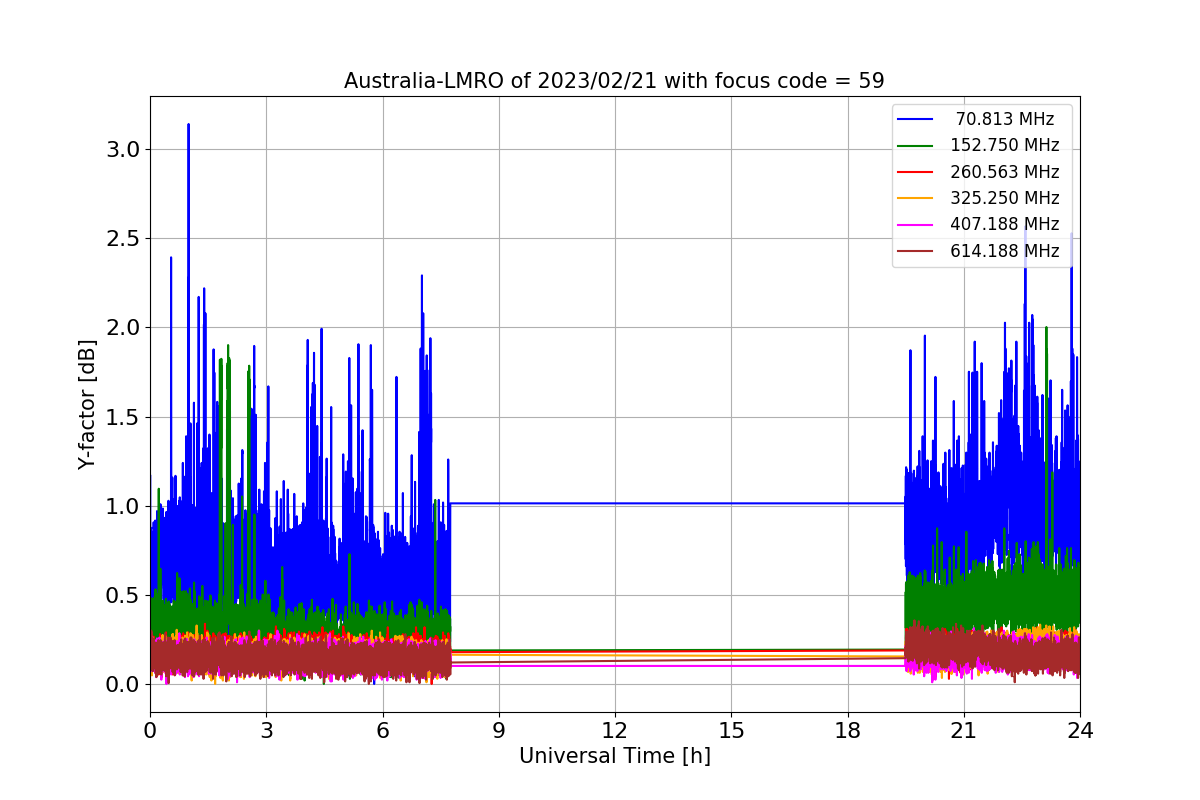
Task: Click the green line sample in legend
Action: click(915, 146)
